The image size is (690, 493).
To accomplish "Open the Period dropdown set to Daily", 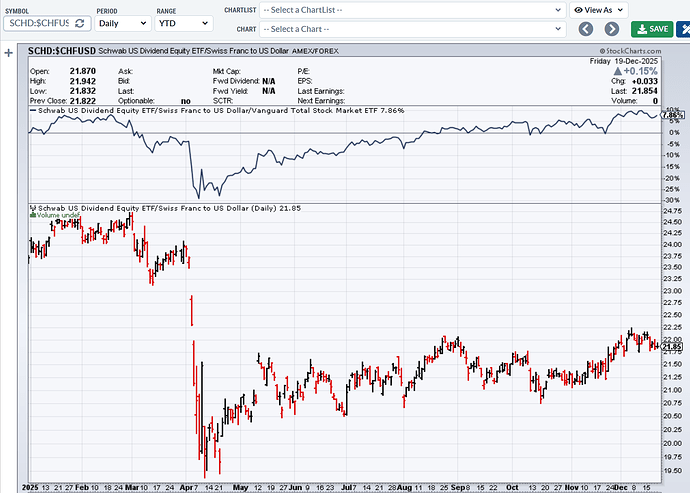I will [x=121, y=22].
